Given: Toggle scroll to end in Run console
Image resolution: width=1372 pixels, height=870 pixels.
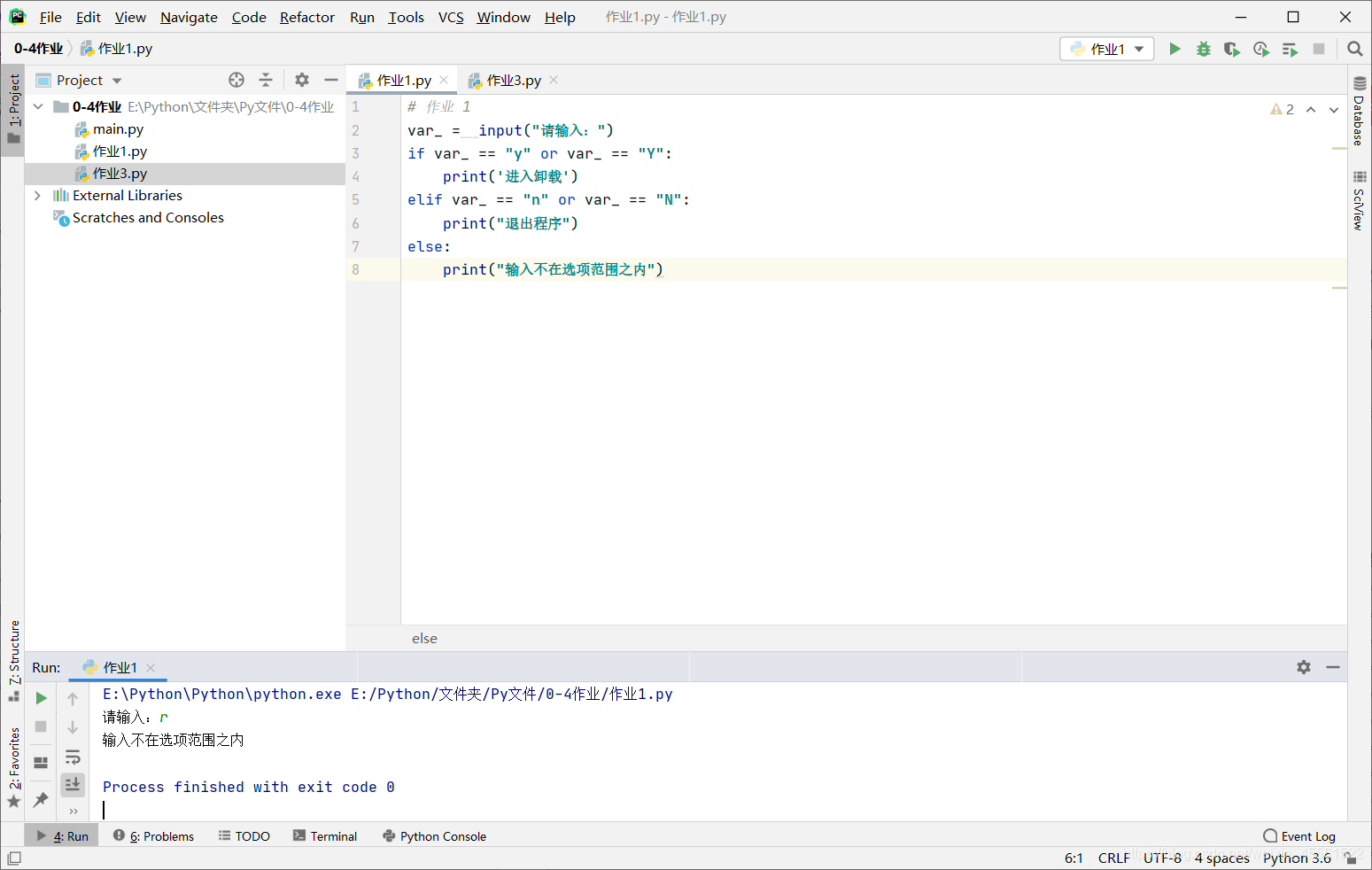Looking at the screenshot, I should (x=73, y=784).
